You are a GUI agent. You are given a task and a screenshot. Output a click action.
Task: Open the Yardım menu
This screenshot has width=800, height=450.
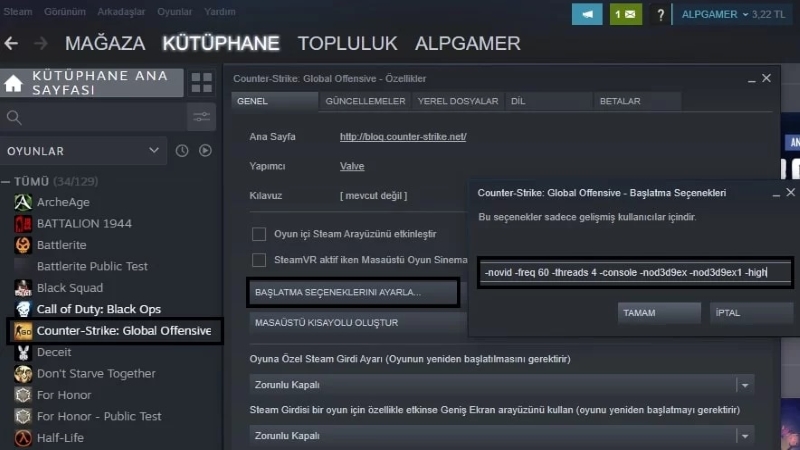point(219,11)
